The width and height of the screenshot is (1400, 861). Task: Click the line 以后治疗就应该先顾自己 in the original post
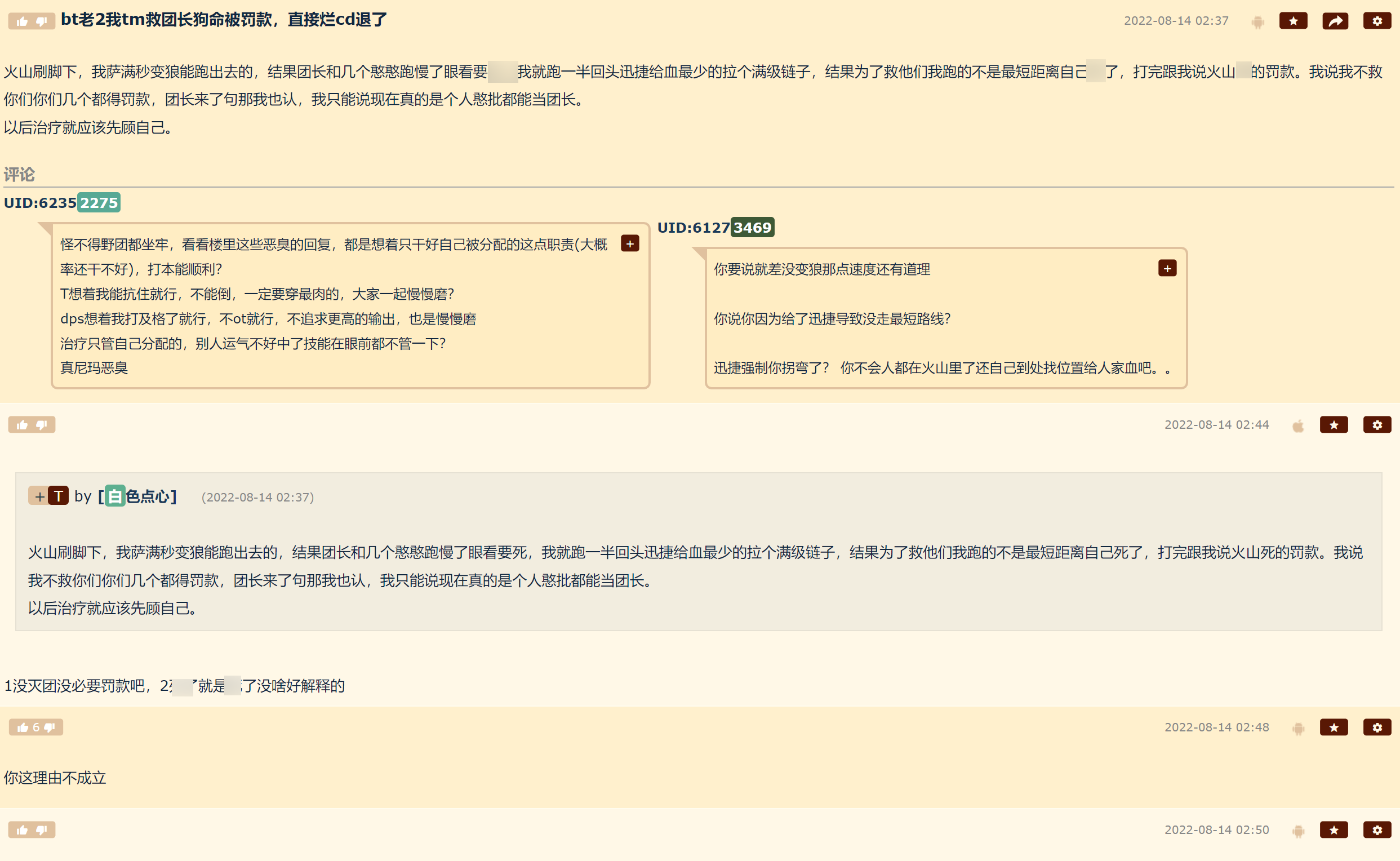88,127
